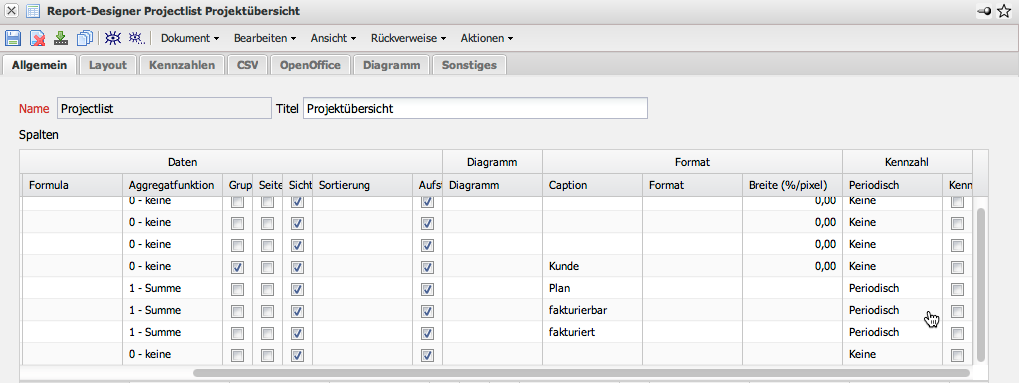The width and height of the screenshot is (1019, 383).
Task: Uncheck the Grup checkbox in Kunde row
Action: (238, 267)
